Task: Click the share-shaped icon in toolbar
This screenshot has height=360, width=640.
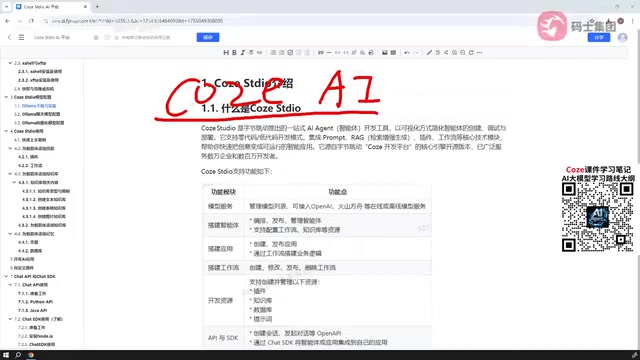Action: 446,53
